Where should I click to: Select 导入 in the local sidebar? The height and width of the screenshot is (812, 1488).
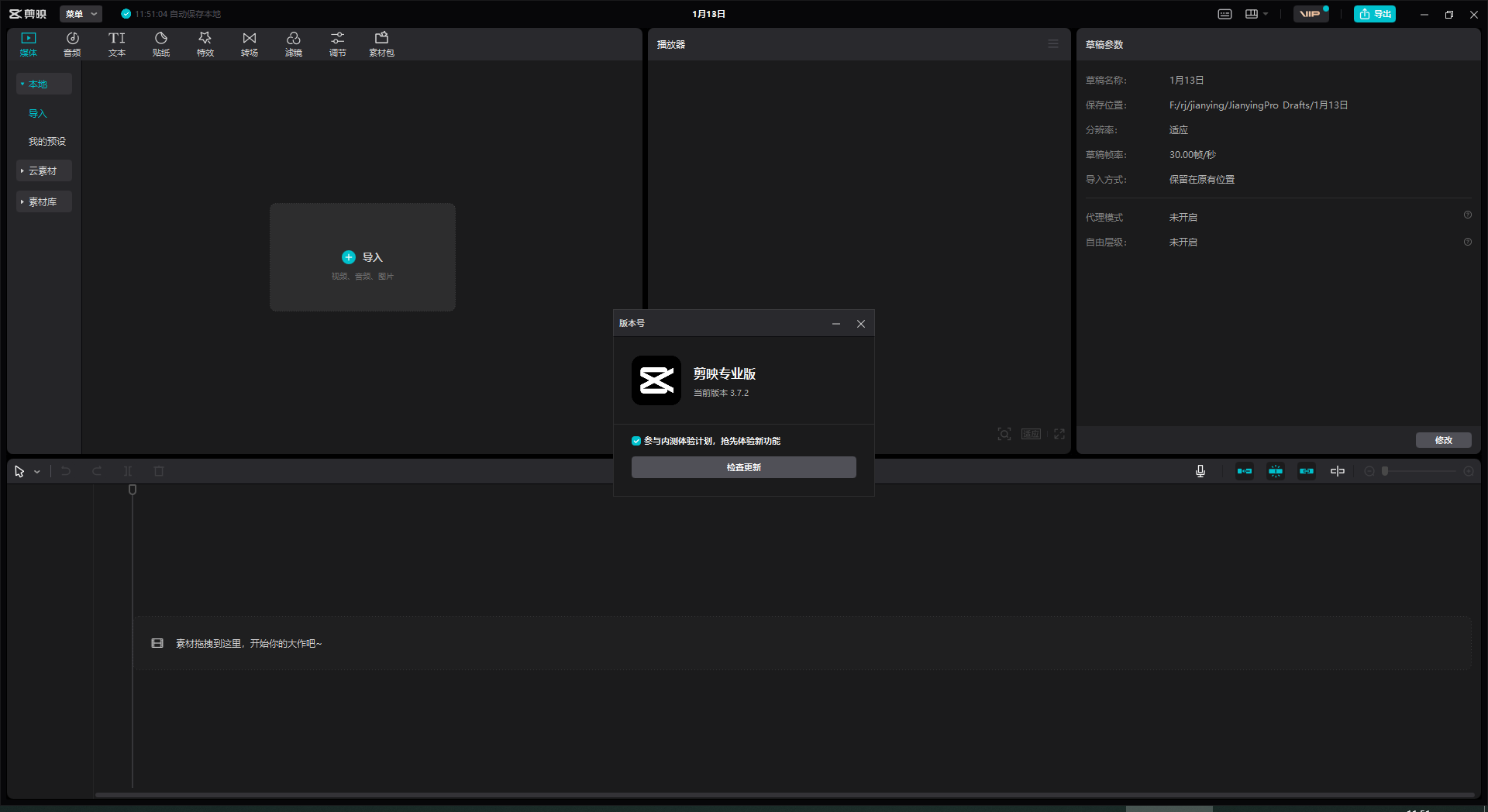point(38,113)
